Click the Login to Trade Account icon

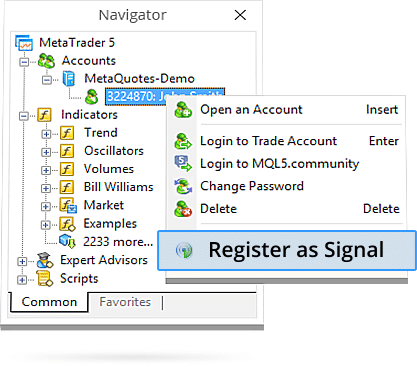[183, 141]
